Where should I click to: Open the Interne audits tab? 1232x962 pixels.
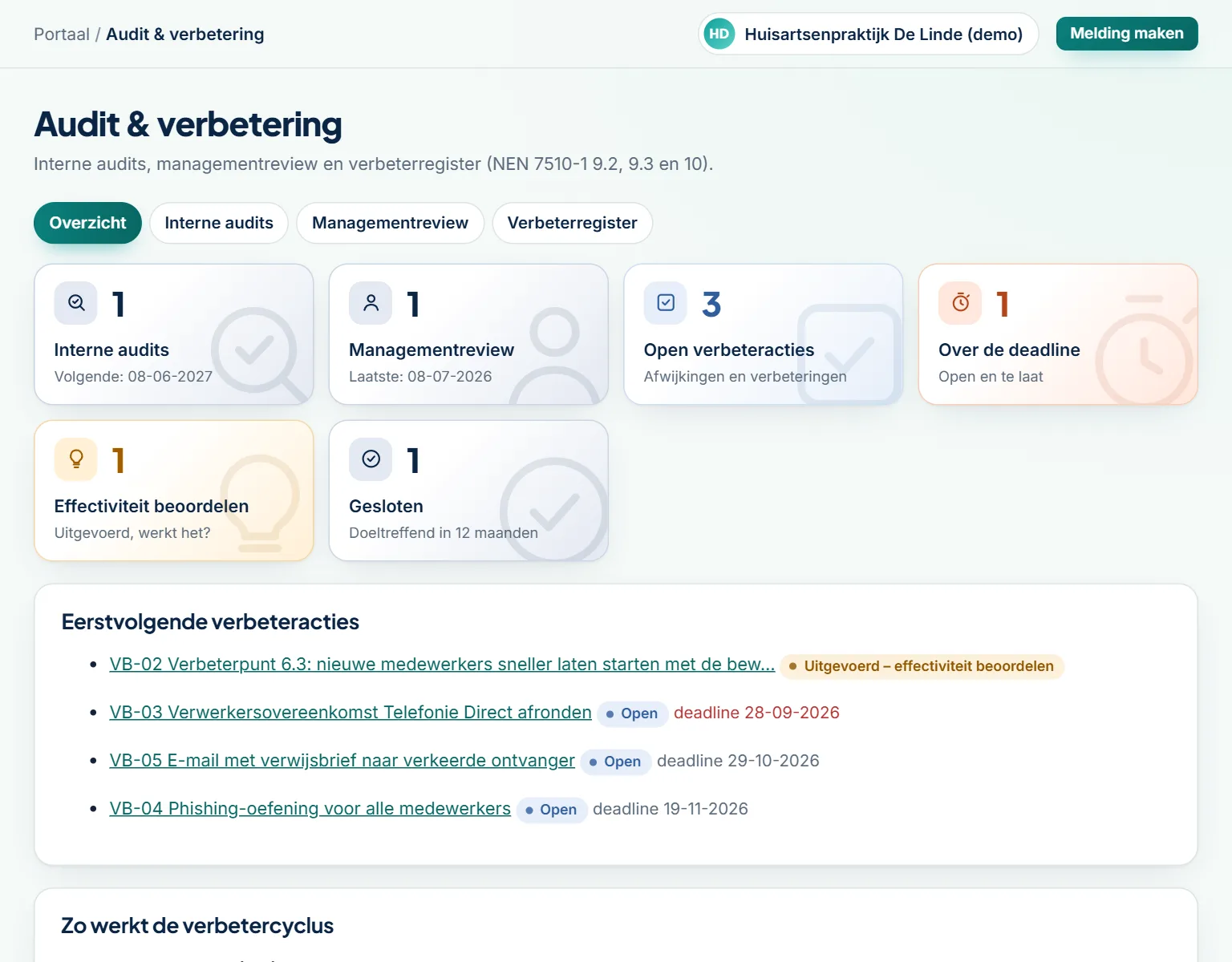tap(219, 223)
